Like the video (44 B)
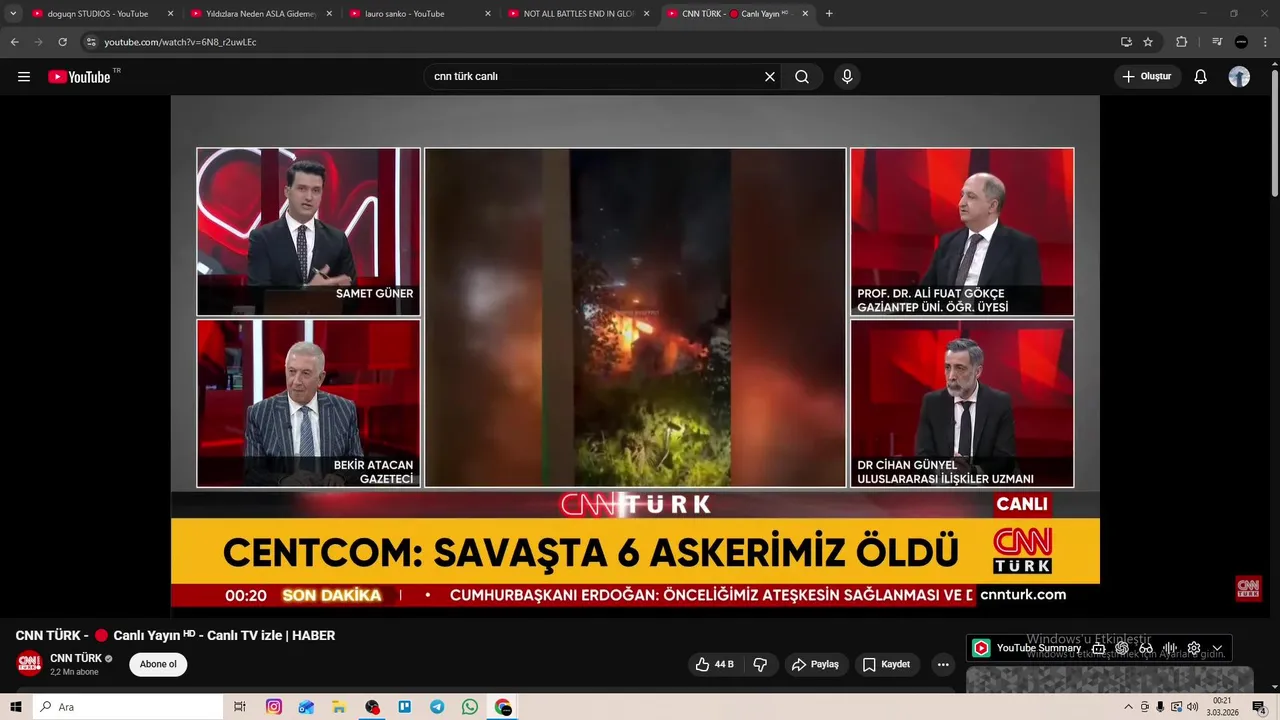Image resolution: width=1280 pixels, height=720 pixels. (716, 664)
